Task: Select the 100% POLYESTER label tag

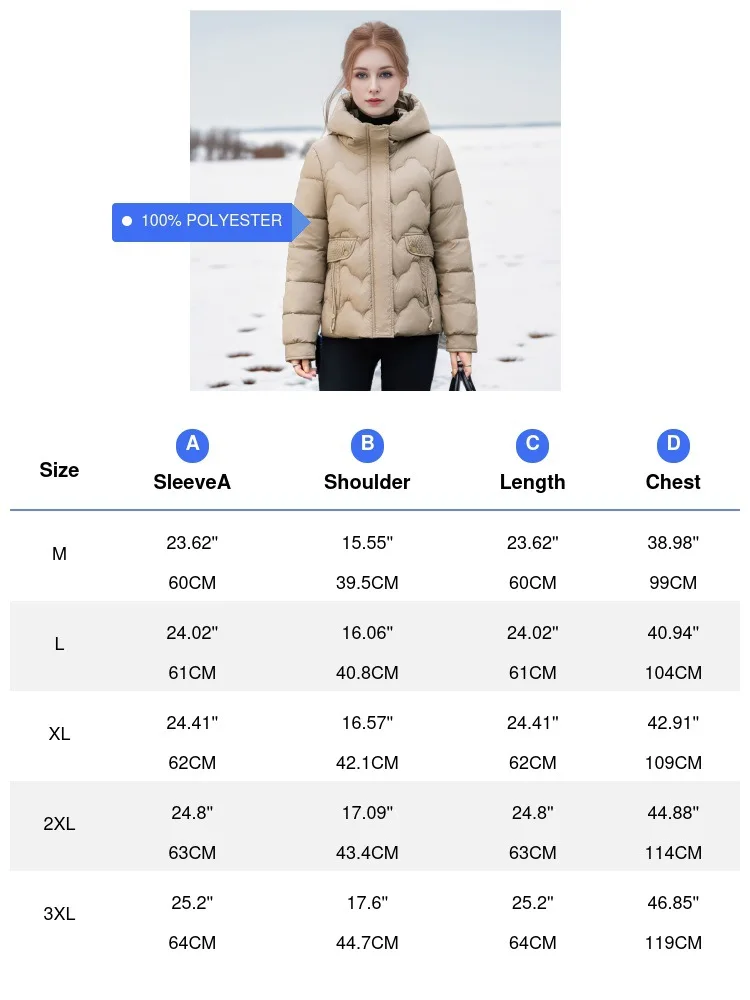Action: click(211, 222)
